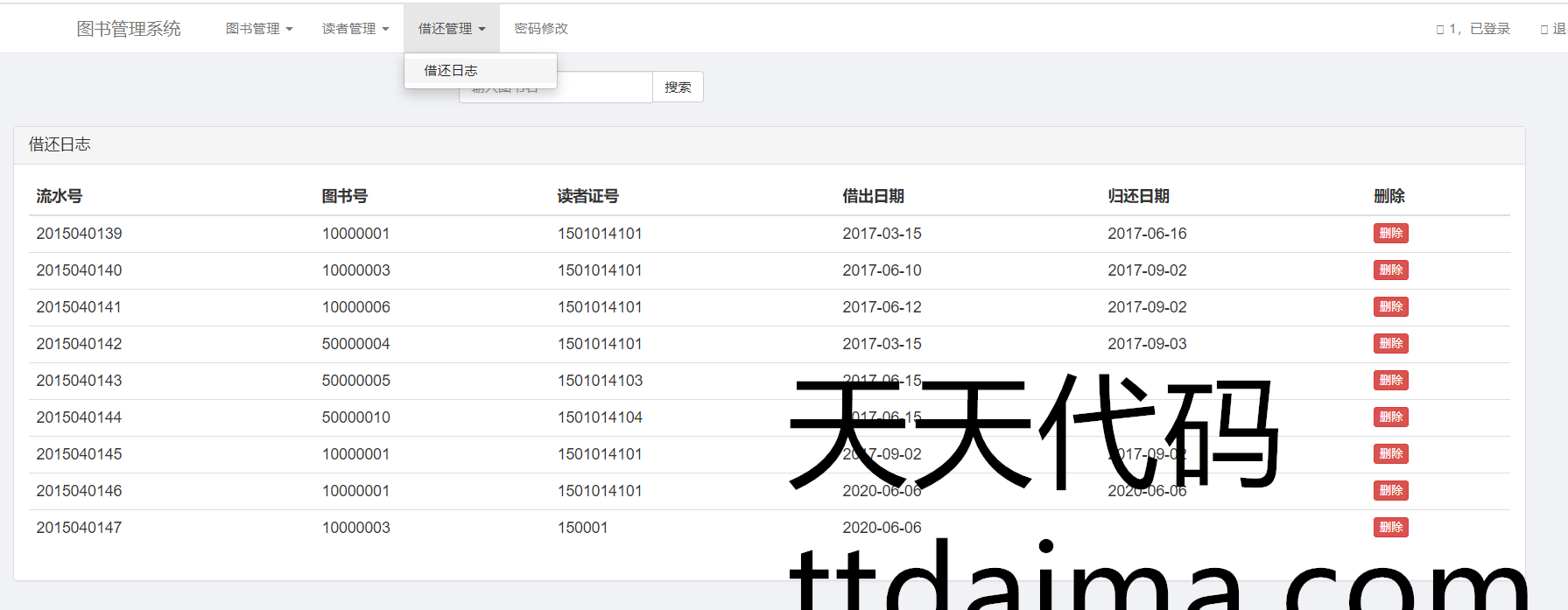Delete record with serial 2015040140
This screenshot has height=610, width=1568.
[1390, 270]
